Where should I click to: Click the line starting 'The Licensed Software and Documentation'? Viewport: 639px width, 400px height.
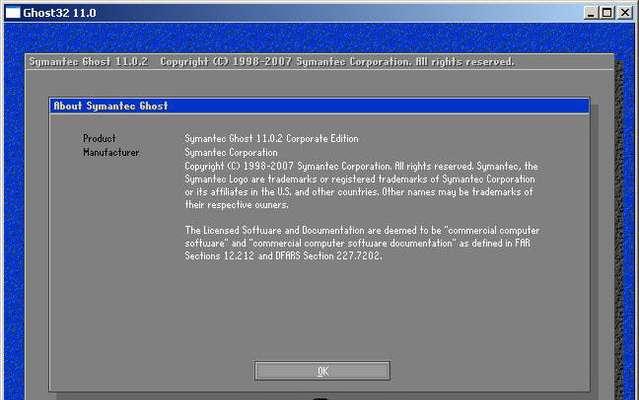click(362, 230)
